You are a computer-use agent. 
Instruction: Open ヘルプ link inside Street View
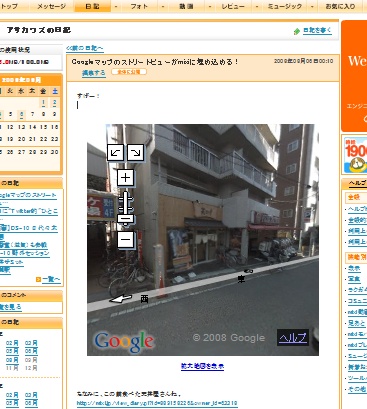293,337
